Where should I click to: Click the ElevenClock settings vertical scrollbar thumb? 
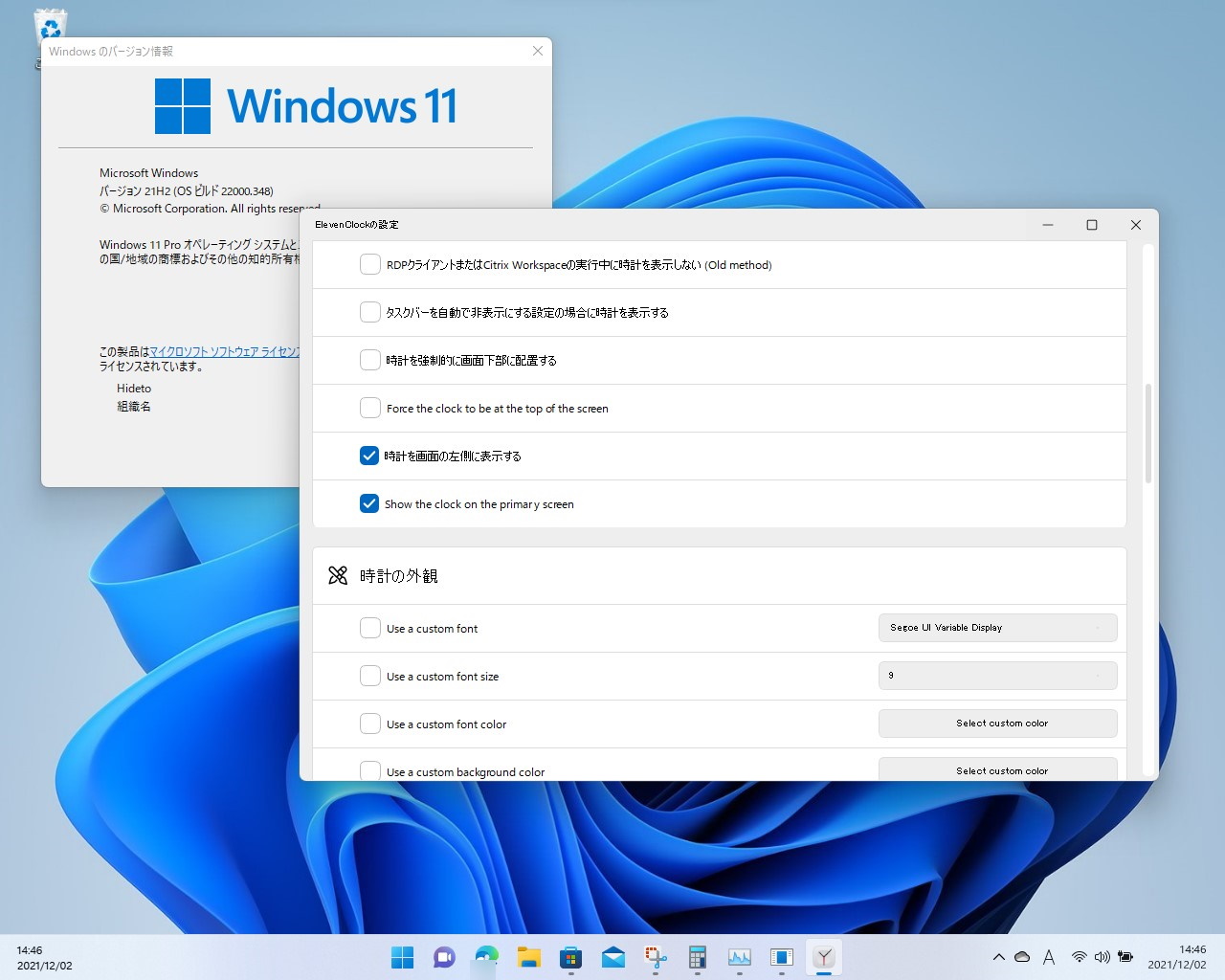tap(1148, 434)
